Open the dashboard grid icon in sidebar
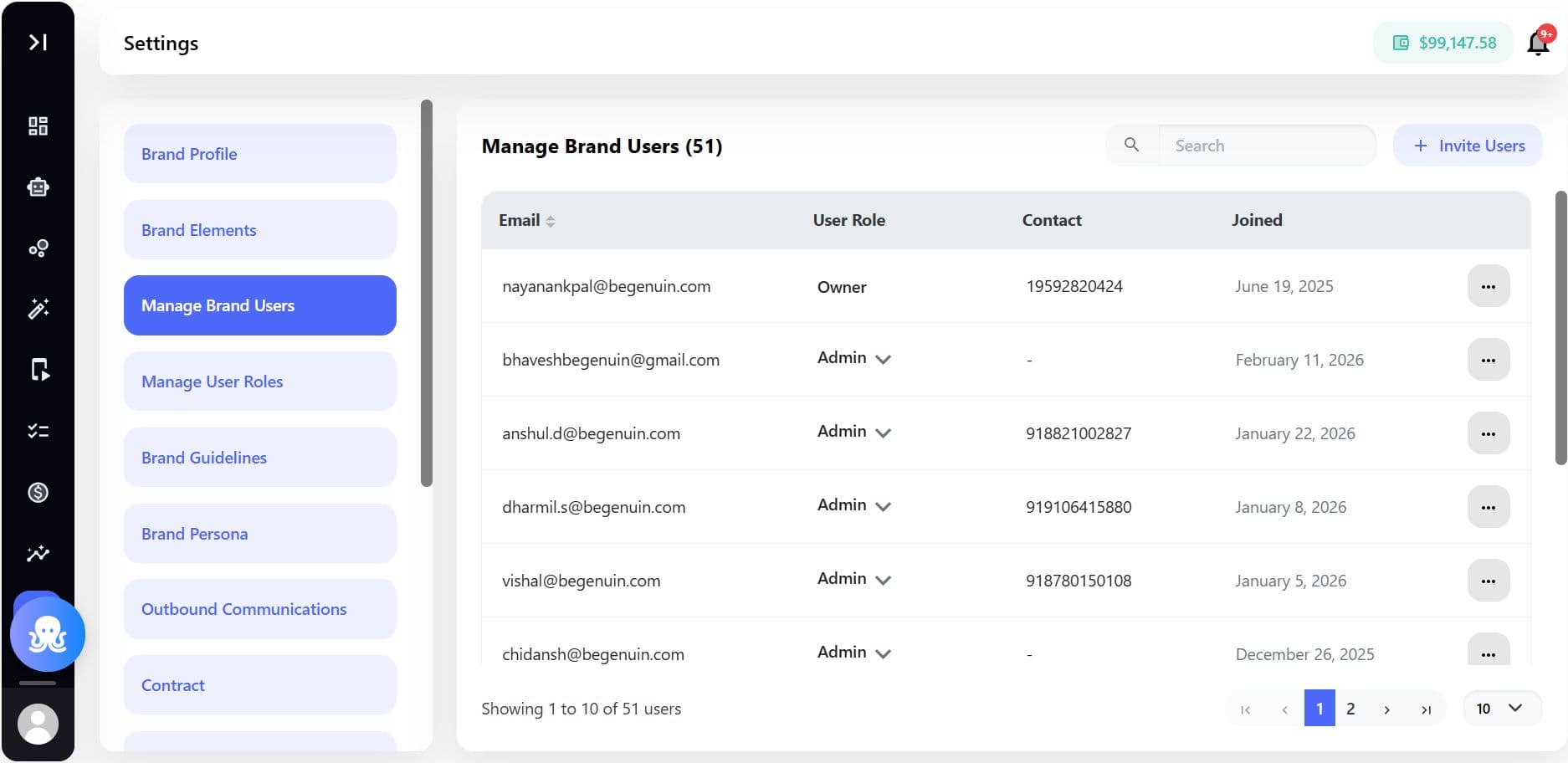The image size is (1568, 763). pos(38,125)
